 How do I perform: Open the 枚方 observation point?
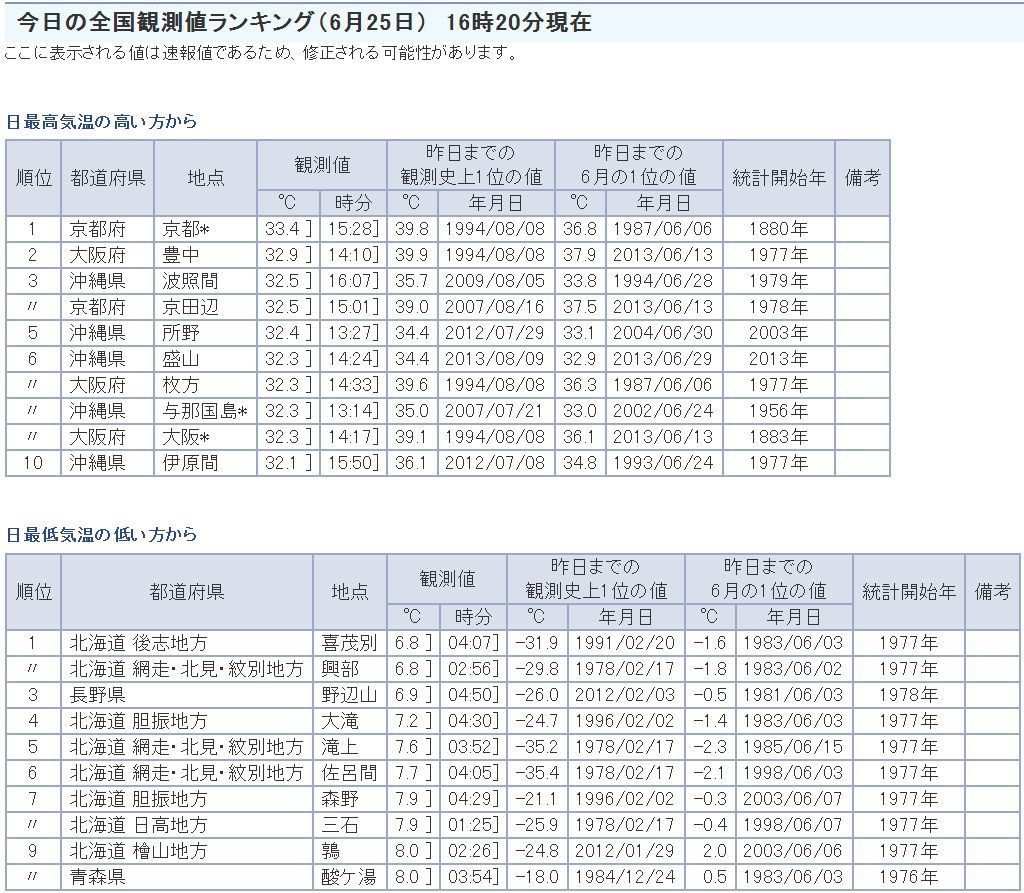click(180, 385)
